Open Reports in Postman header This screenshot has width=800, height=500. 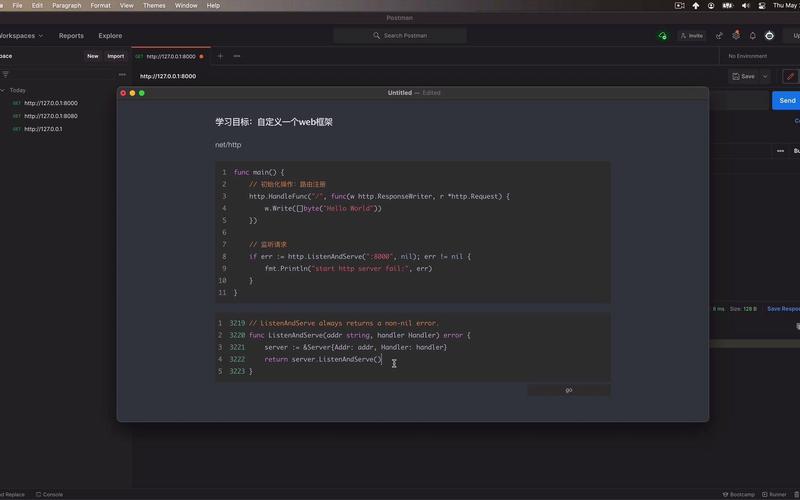pos(71,36)
